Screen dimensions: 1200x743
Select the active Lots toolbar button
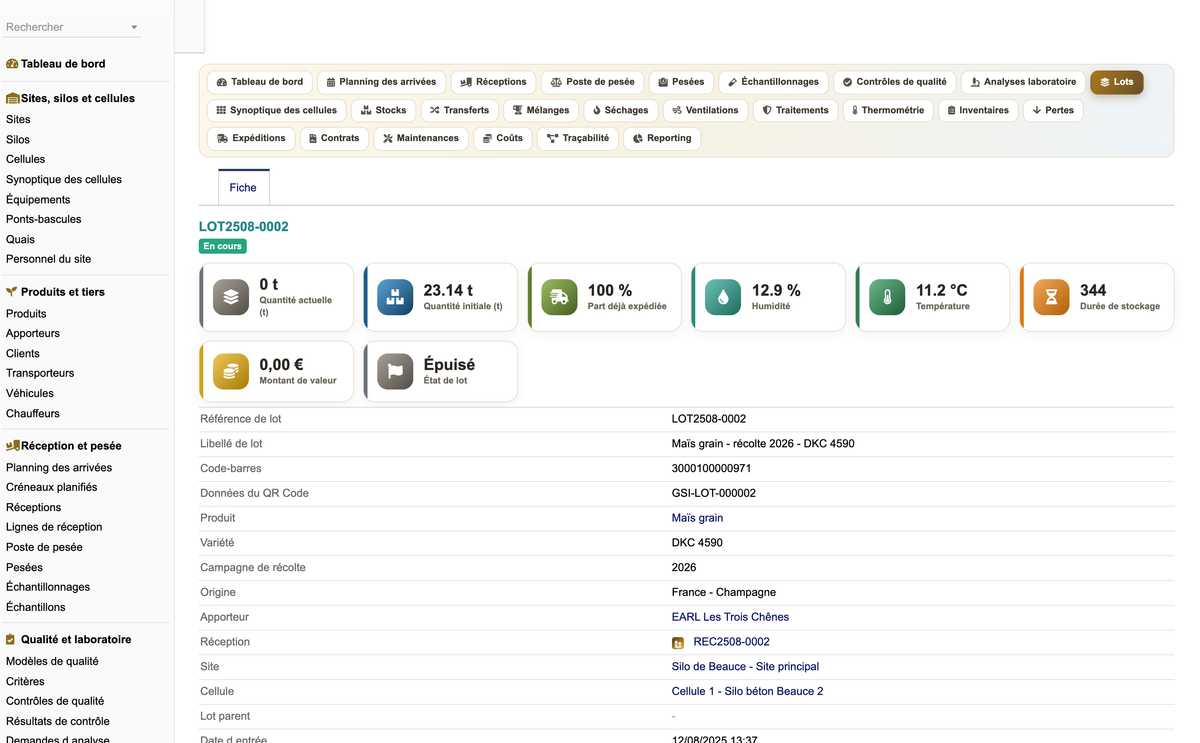[1117, 82]
